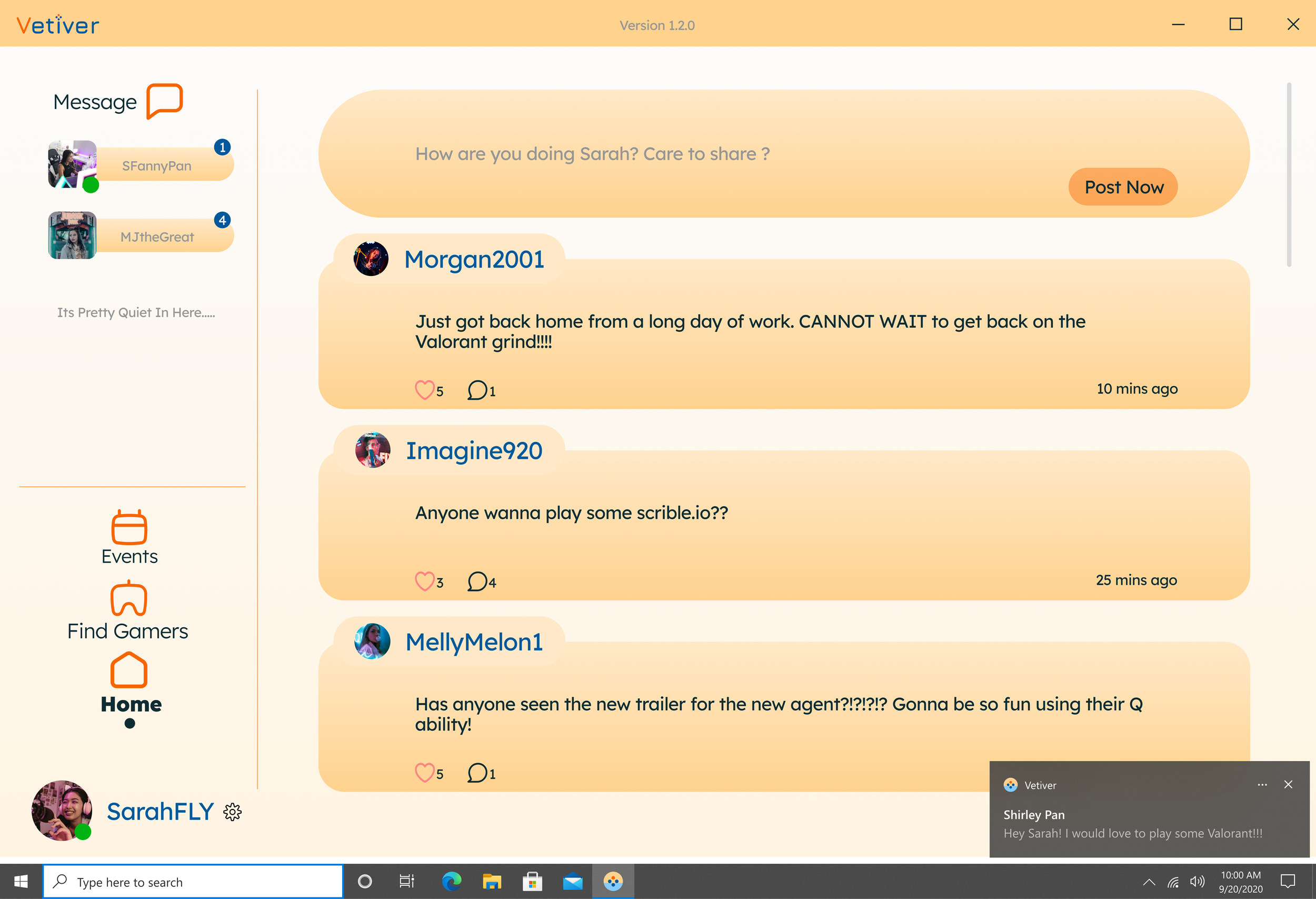The image size is (1316, 899).
Task: Open comments on Morgan2001's post
Action: click(477, 390)
